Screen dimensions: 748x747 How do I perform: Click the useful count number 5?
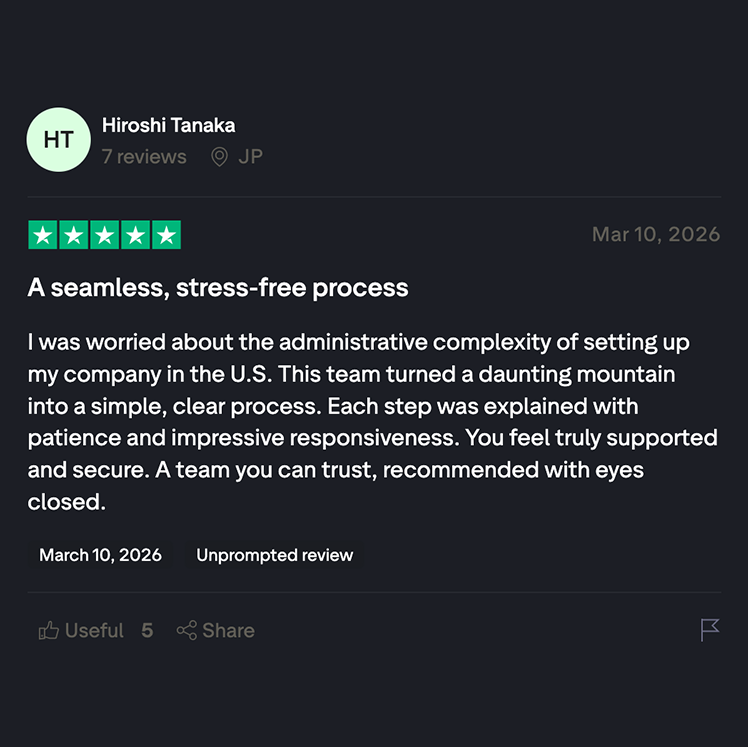(147, 631)
